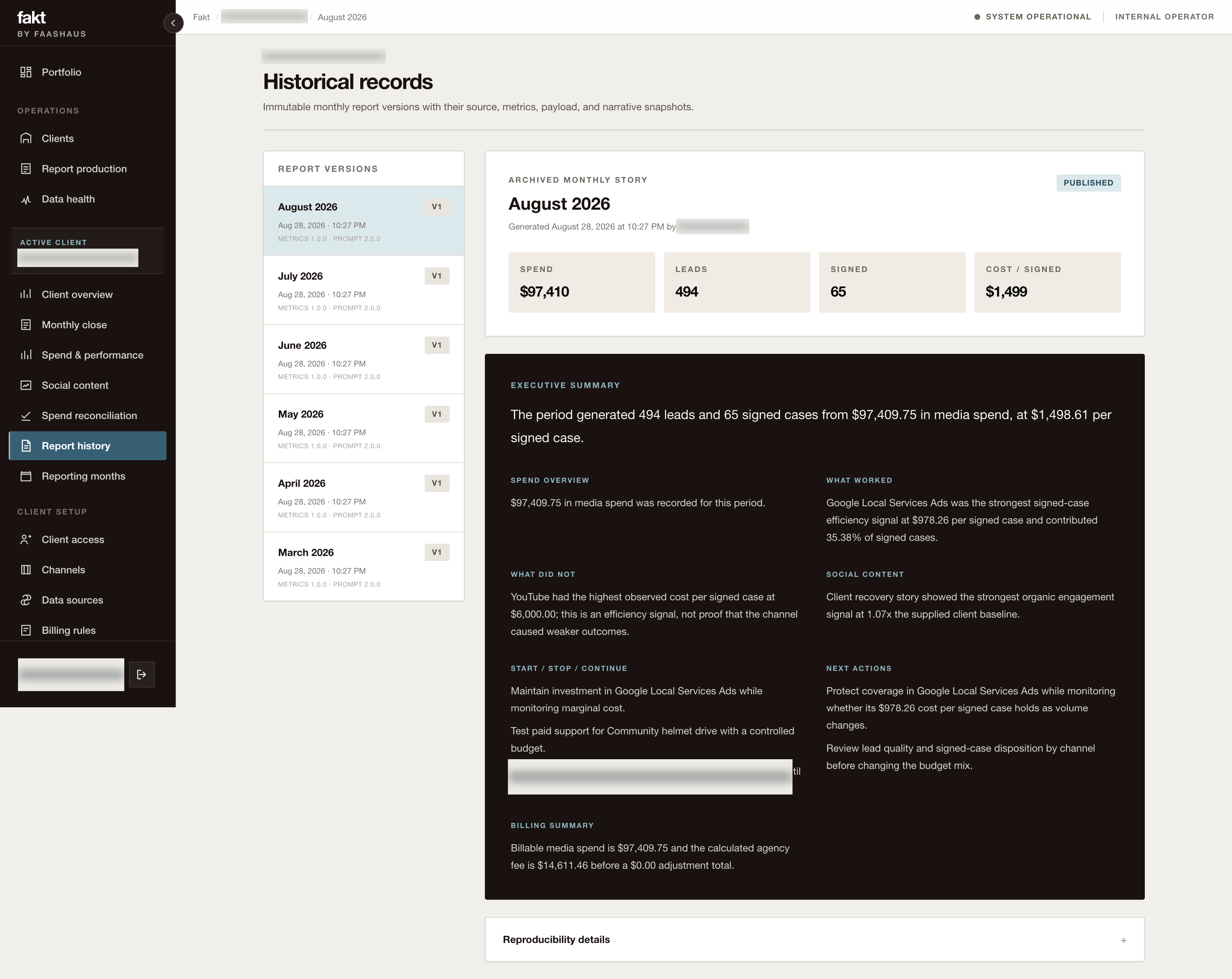Click the V1 badge on March 2026
Viewport: 1232px width, 979px height.
tap(437, 552)
